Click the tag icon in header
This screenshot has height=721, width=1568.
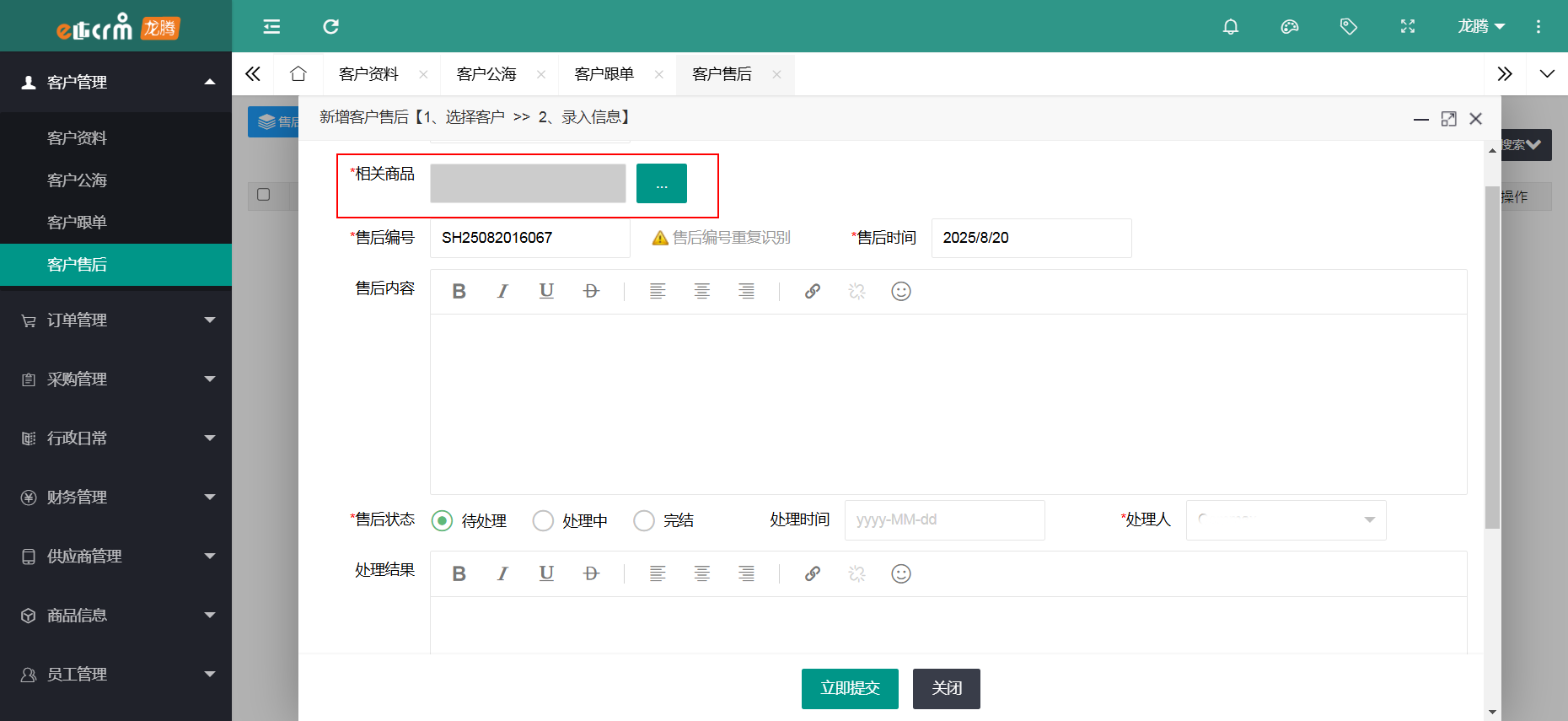[1348, 27]
